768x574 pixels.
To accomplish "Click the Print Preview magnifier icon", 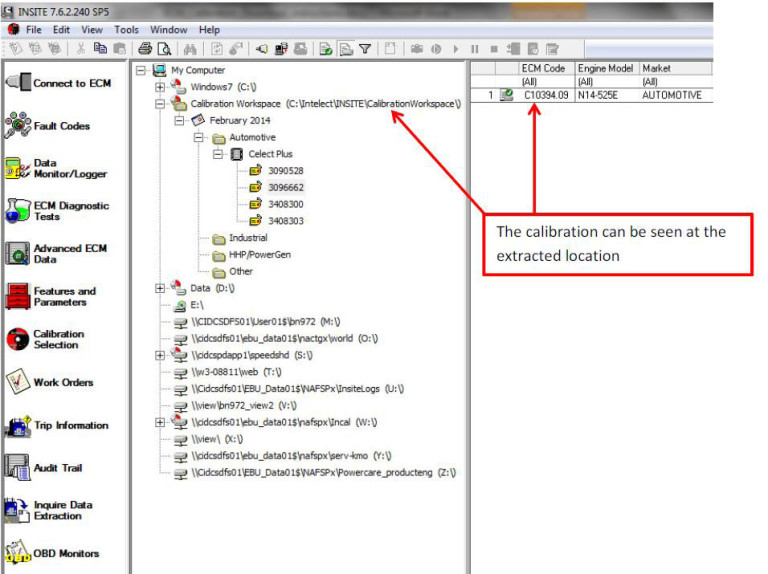I will pos(164,48).
